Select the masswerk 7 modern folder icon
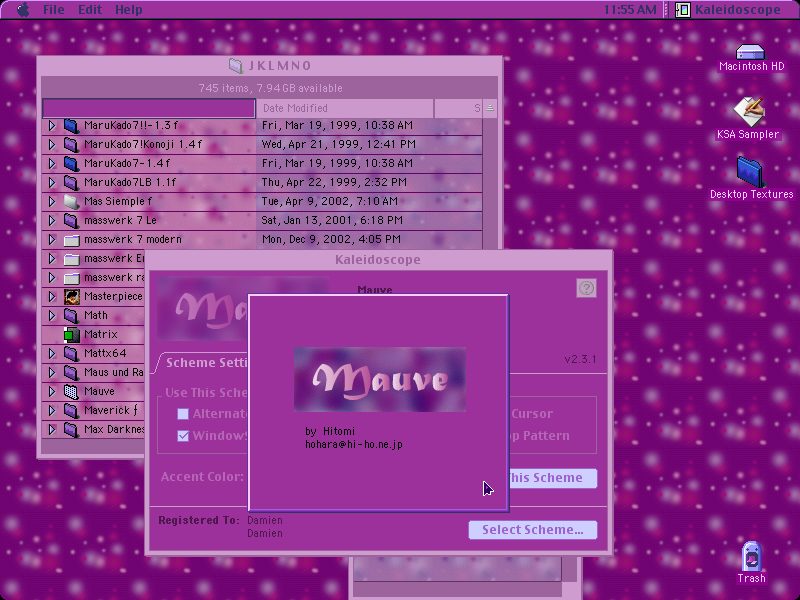Viewport: 800px width, 600px height. tap(71, 239)
